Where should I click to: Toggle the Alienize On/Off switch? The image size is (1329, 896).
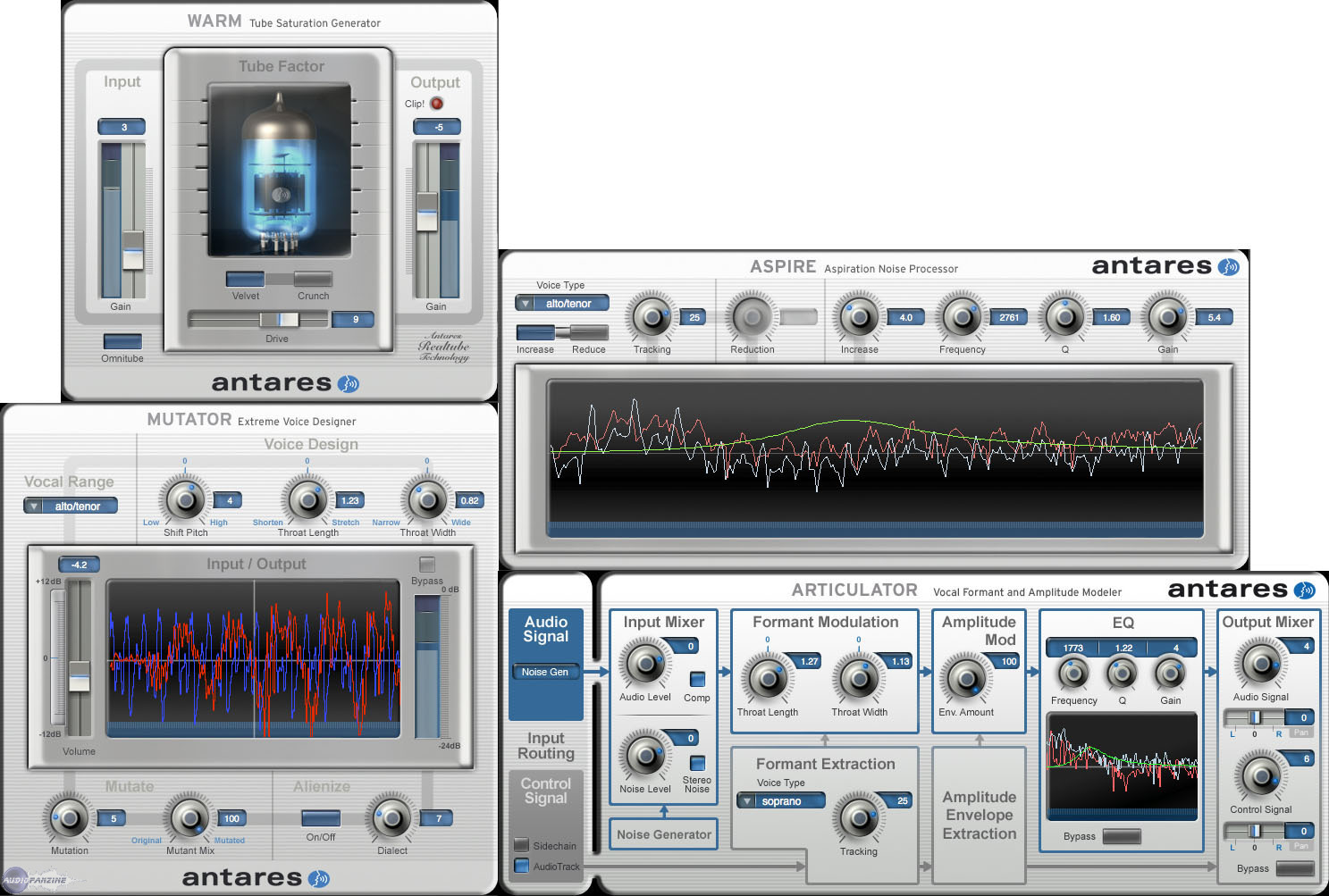pyautogui.click(x=321, y=818)
